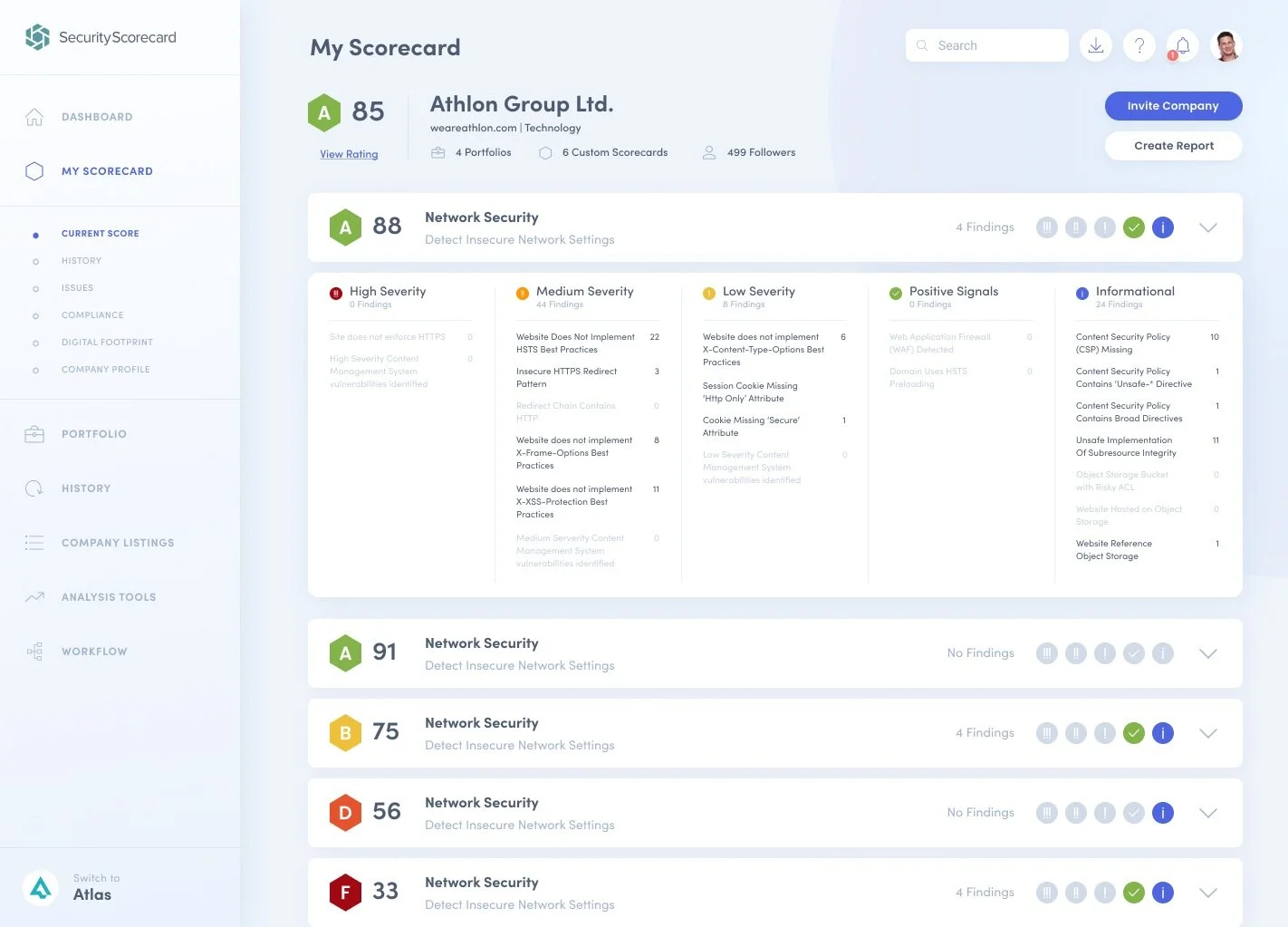
Task: Click the Atlas logo icon
Action: [x=41, y=887]
